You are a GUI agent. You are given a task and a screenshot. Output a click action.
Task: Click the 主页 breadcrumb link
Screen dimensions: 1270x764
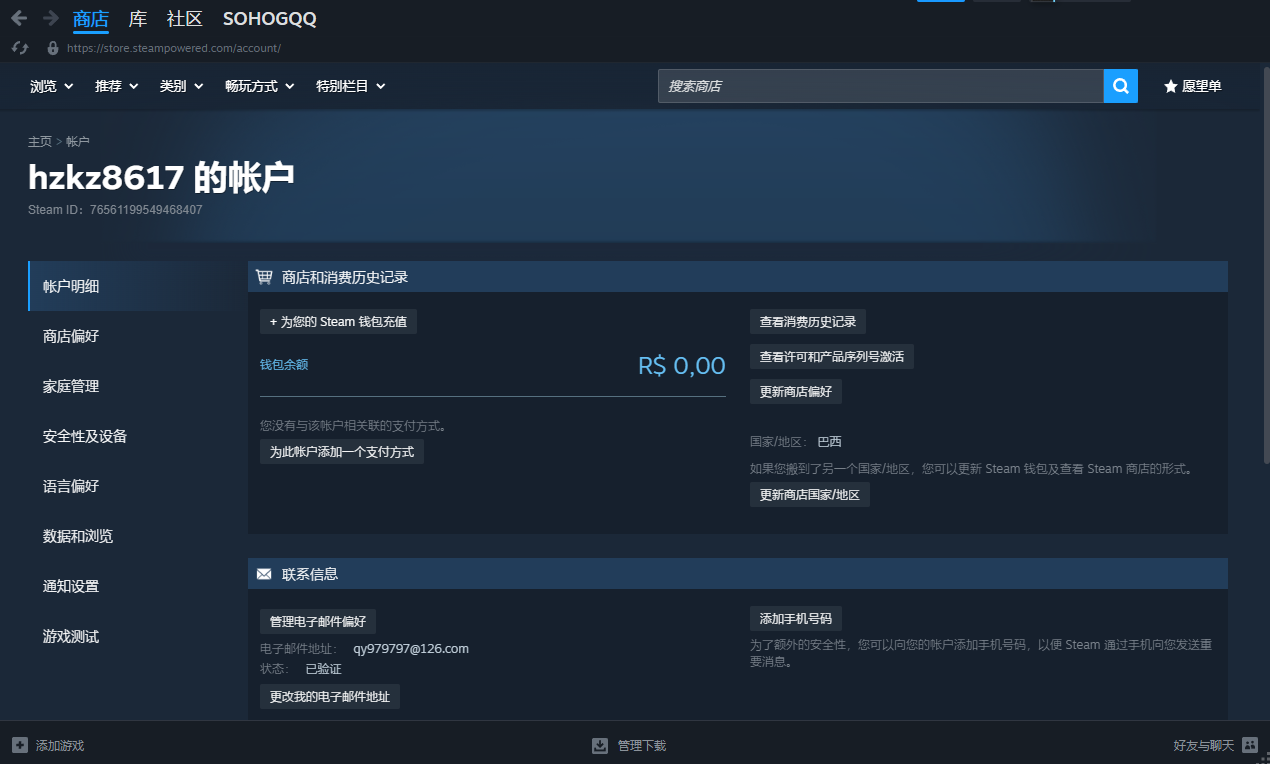pos(40,142)
